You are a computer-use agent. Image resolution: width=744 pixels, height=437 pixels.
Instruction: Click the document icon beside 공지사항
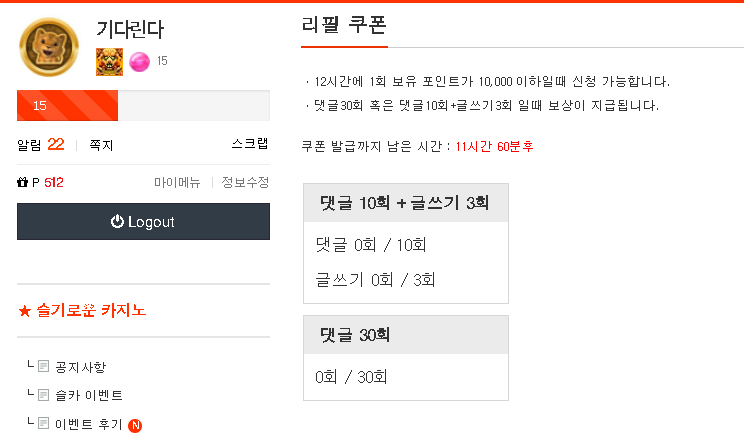click(43, 367)
